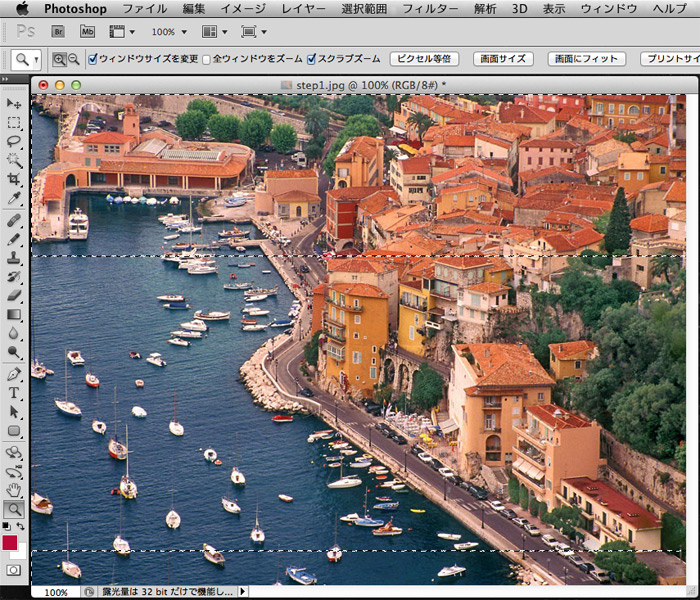Choose the Clone Stamp tool
The image size is (700, 600).
point(14,258)
